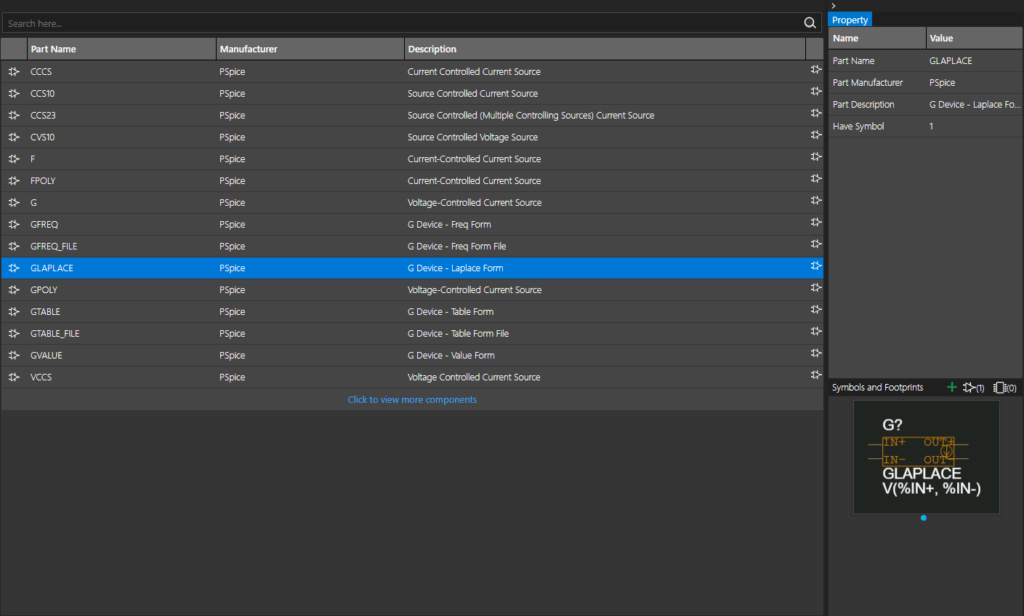Click the symbol icon left of GFREQ_FILE

click(14, 246)
